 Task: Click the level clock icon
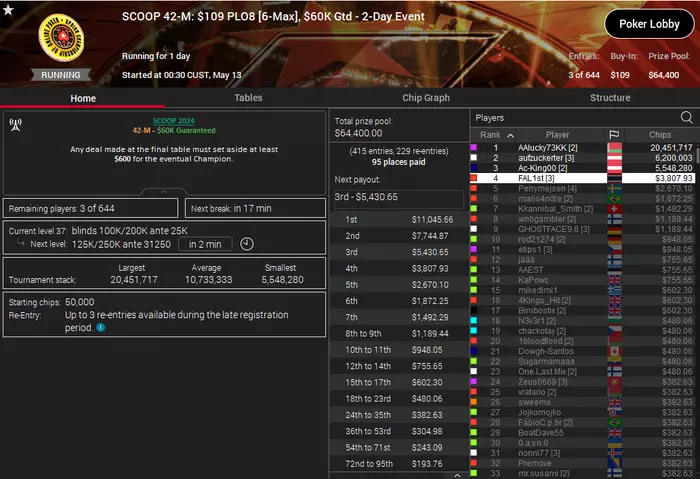point(247,244)
